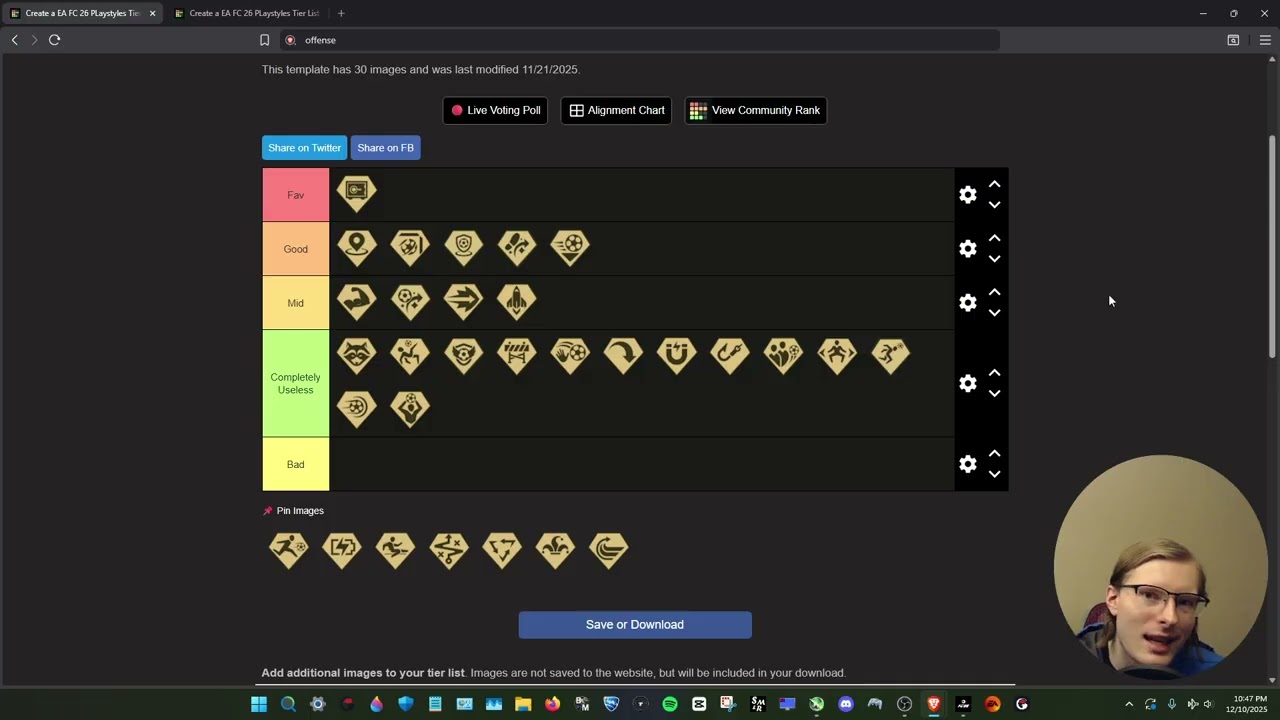Open settings gear for Completely Useless tier
The width and height of the screenshot is (1280, 720).
pyautogui.click(x=968, y=384)
